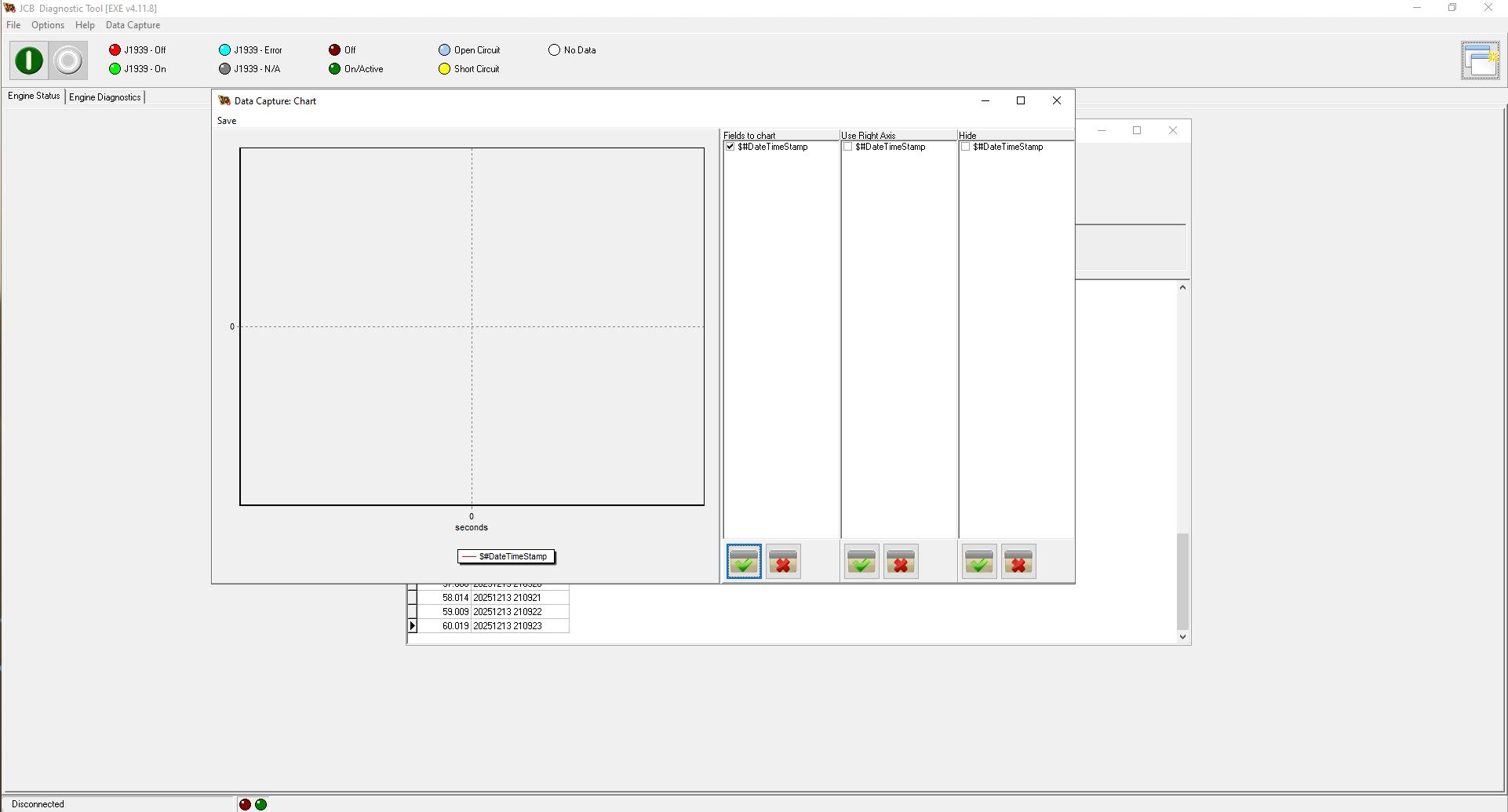Click Save in the Data Capture Chart window
Image resolution: width=1508 pixels, height=812 pixels.
[x=227, y=120]
